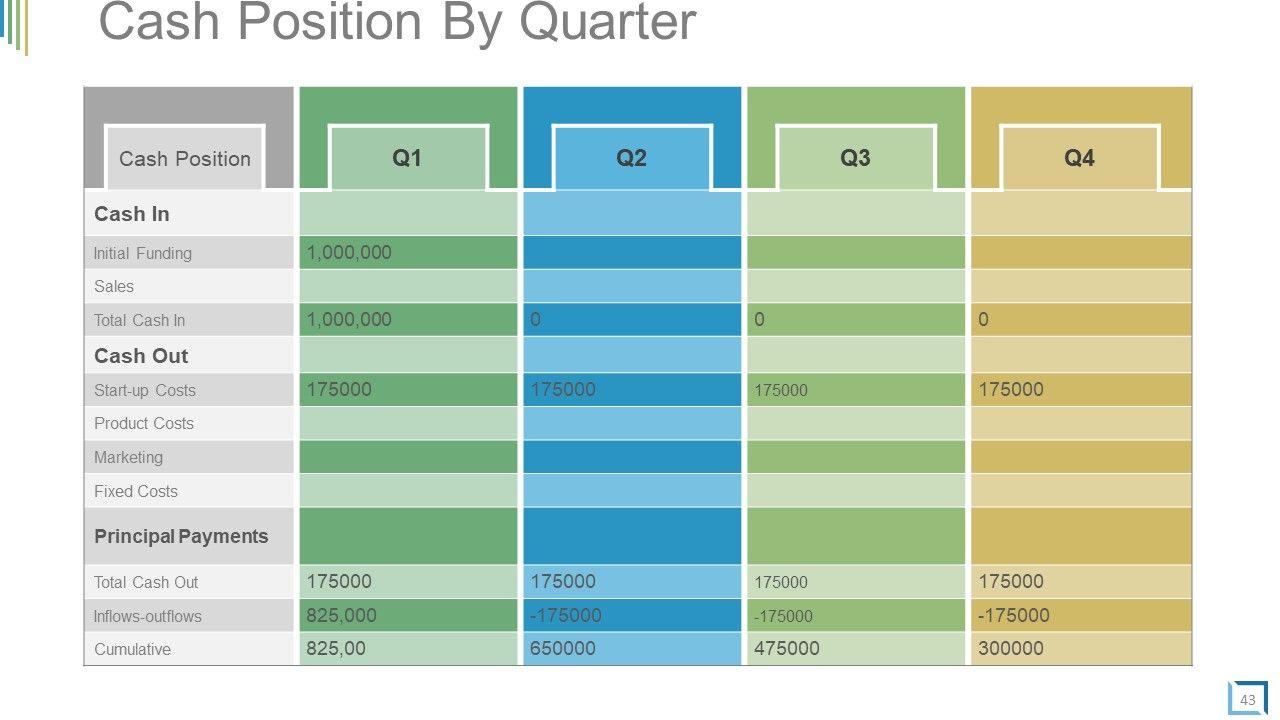Viewport: 1280px width, 720px height.
Task: Select Q1 Cumulative cell 825,00
Action: pyautogui.click(x=336, y=648)
